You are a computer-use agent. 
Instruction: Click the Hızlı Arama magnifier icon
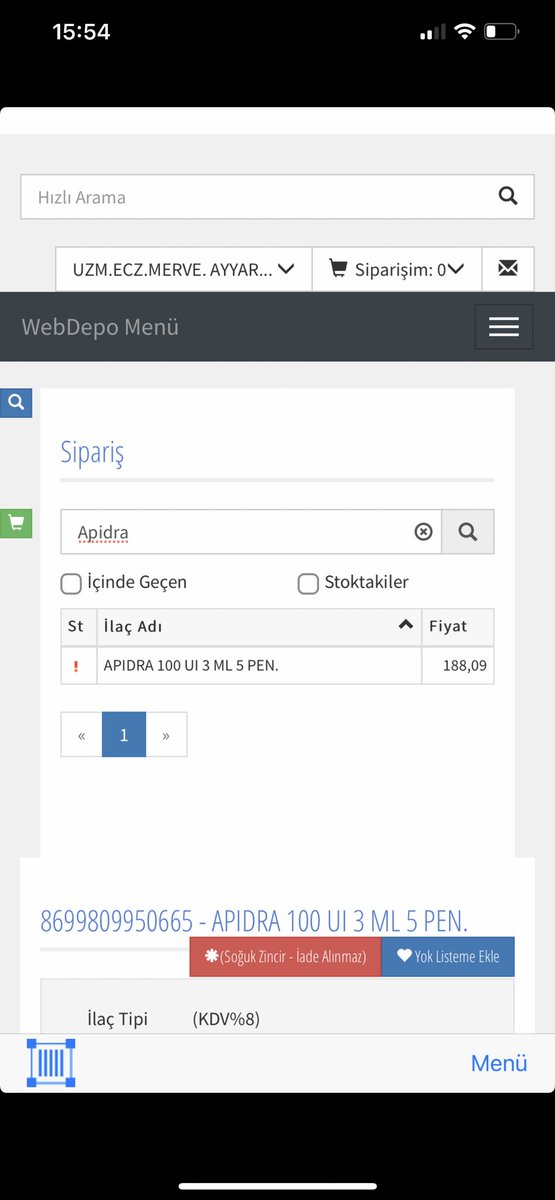click(508, 197)
